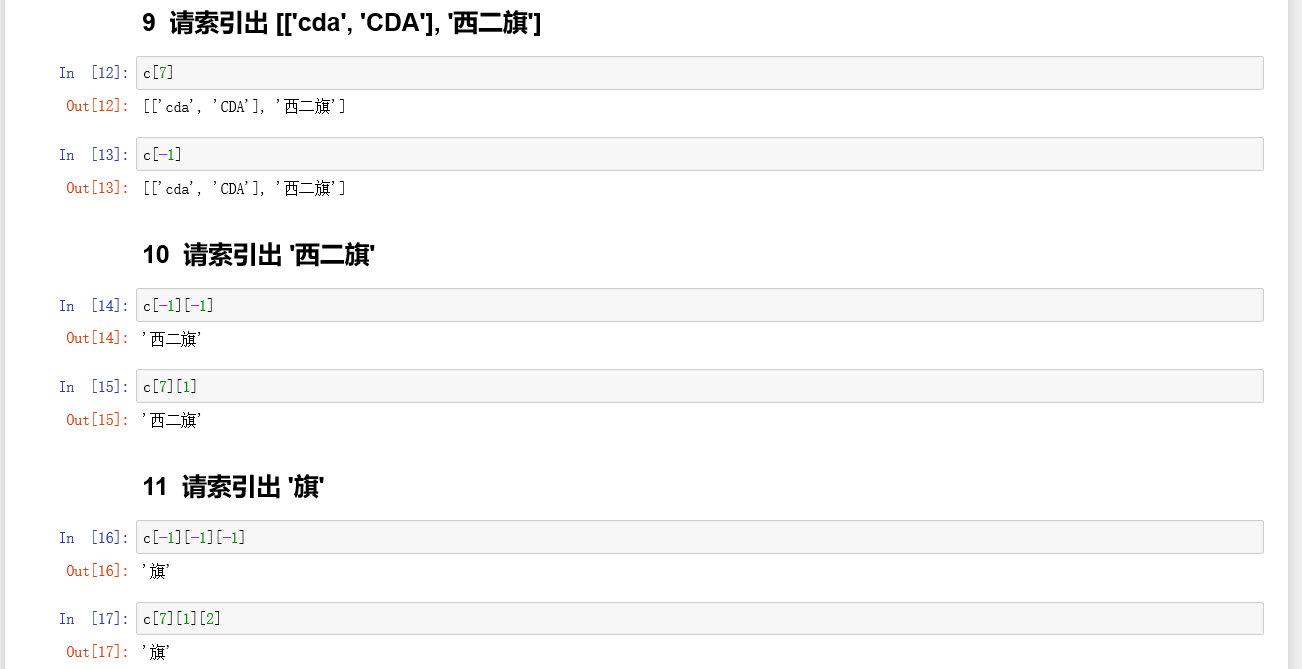Select cell via the In [13] prompt
This screenshot has width=1302, height=669.
pos(93,154)
